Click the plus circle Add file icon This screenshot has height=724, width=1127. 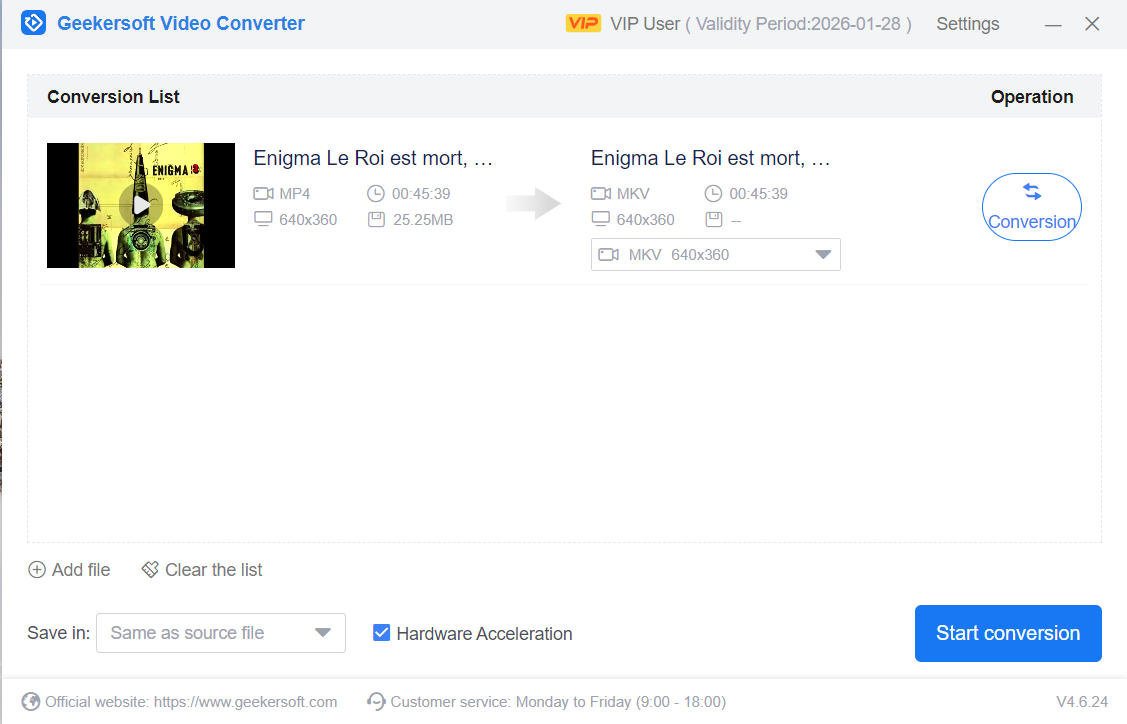click(x=37, y=569)
